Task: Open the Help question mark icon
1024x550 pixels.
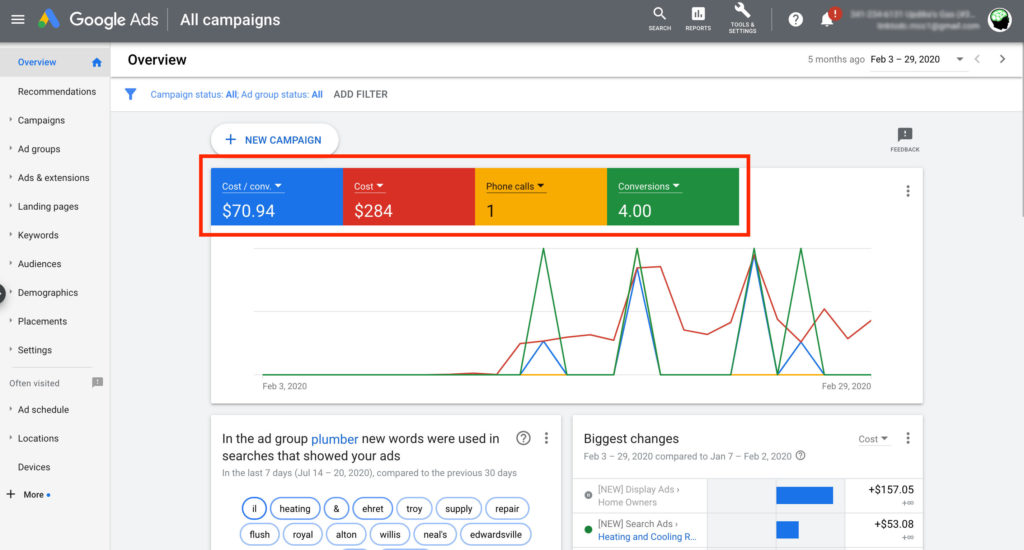Action: point(795,20)
